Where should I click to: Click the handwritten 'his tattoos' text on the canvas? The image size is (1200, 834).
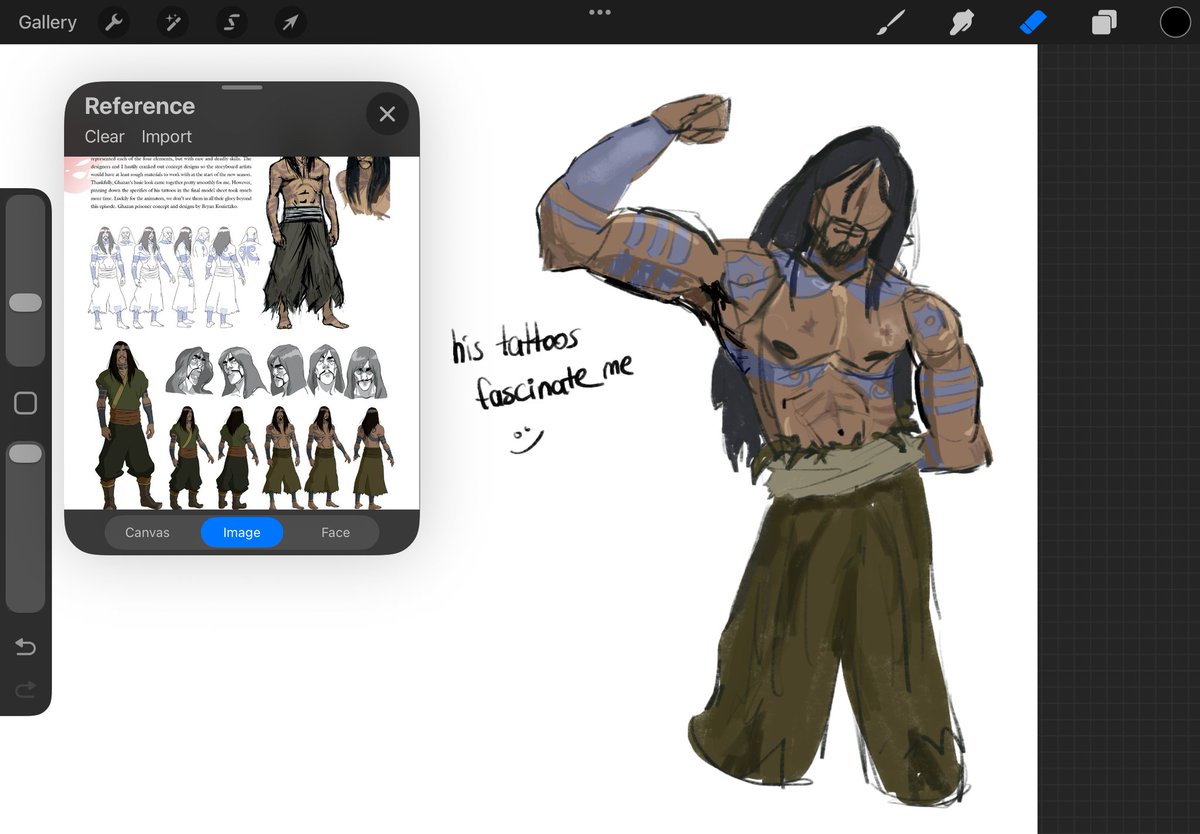pos(515,346)
